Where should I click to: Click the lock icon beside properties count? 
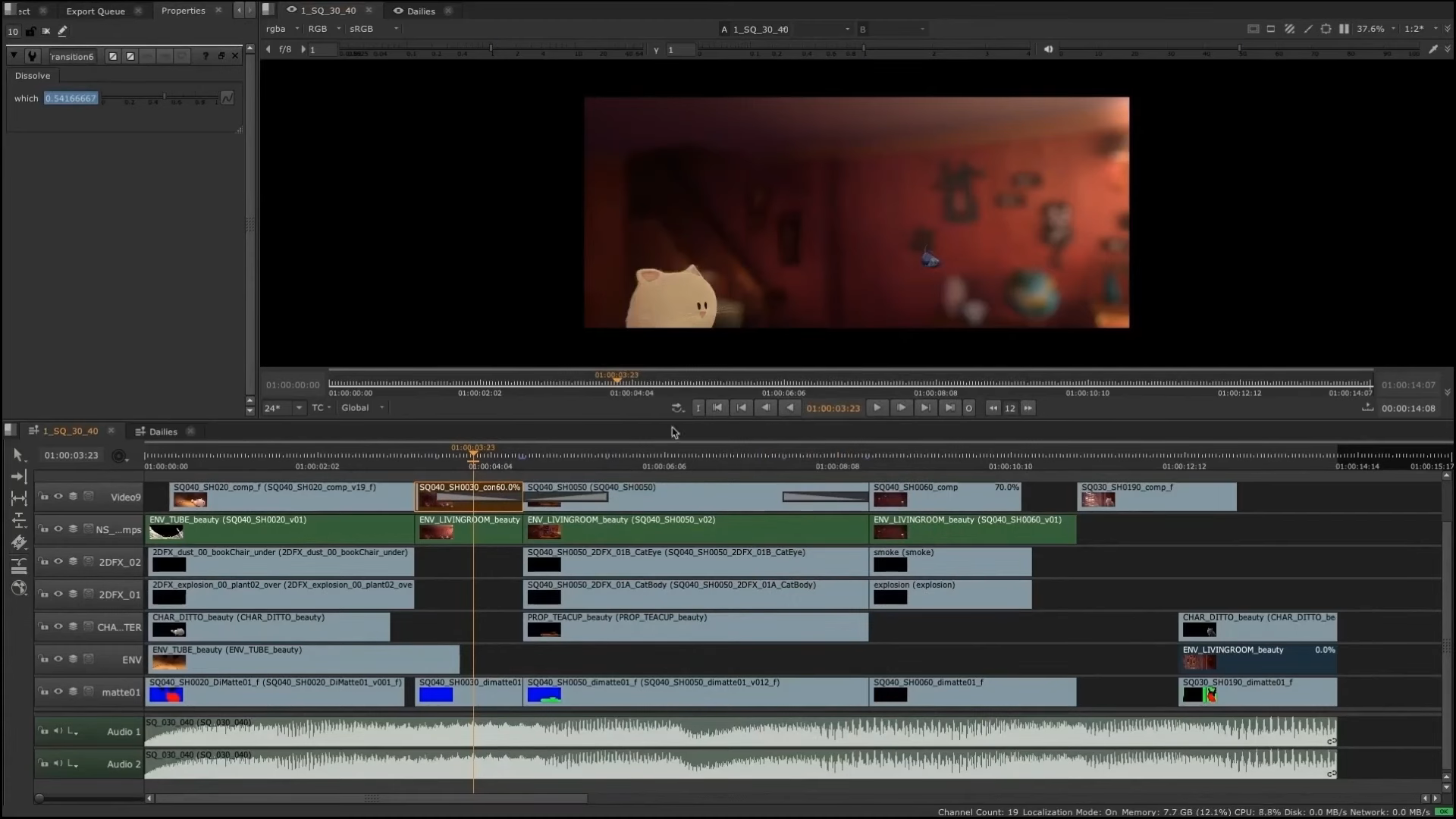click(30, 31)
